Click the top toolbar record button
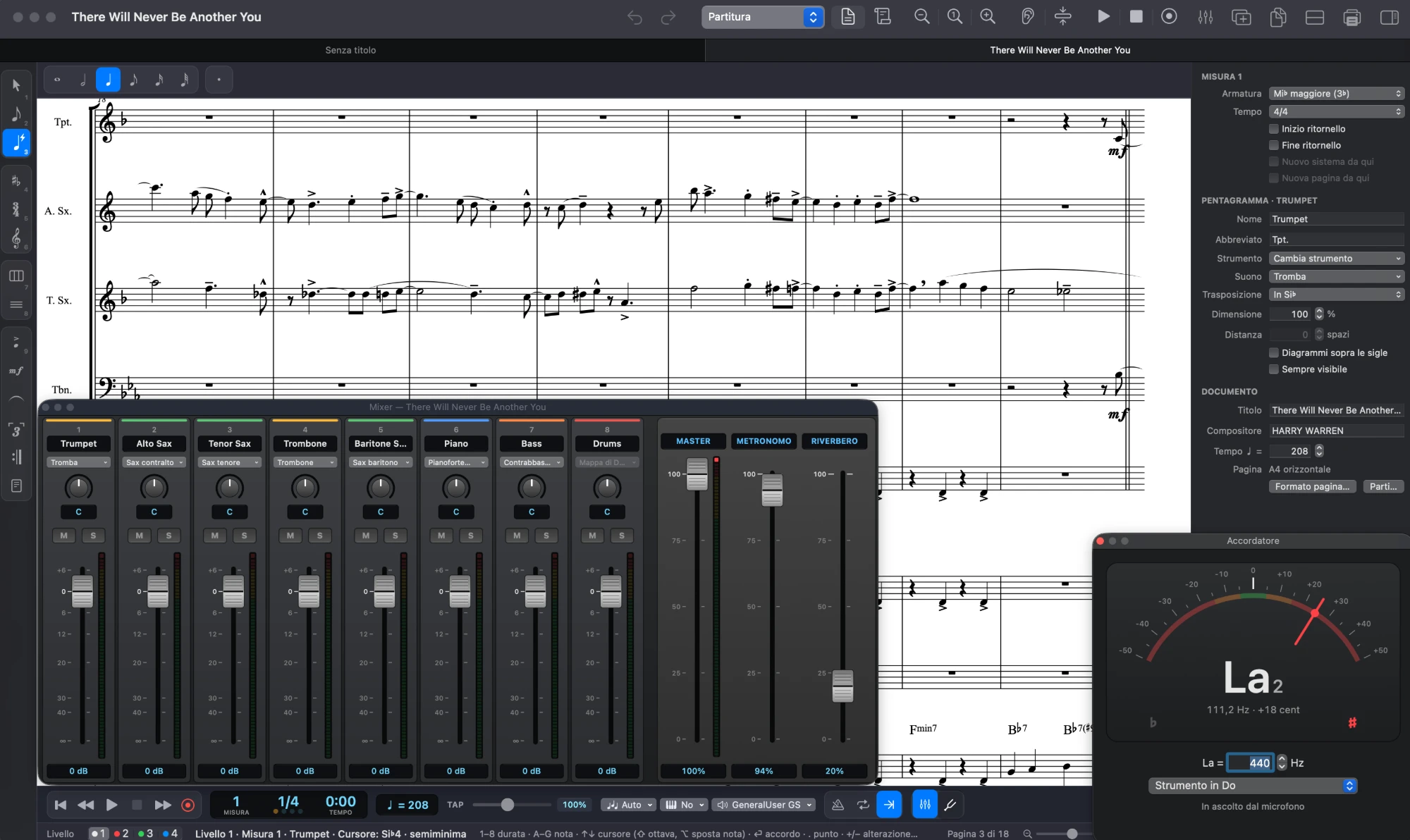1410x840 pixels. point(1169,17)
